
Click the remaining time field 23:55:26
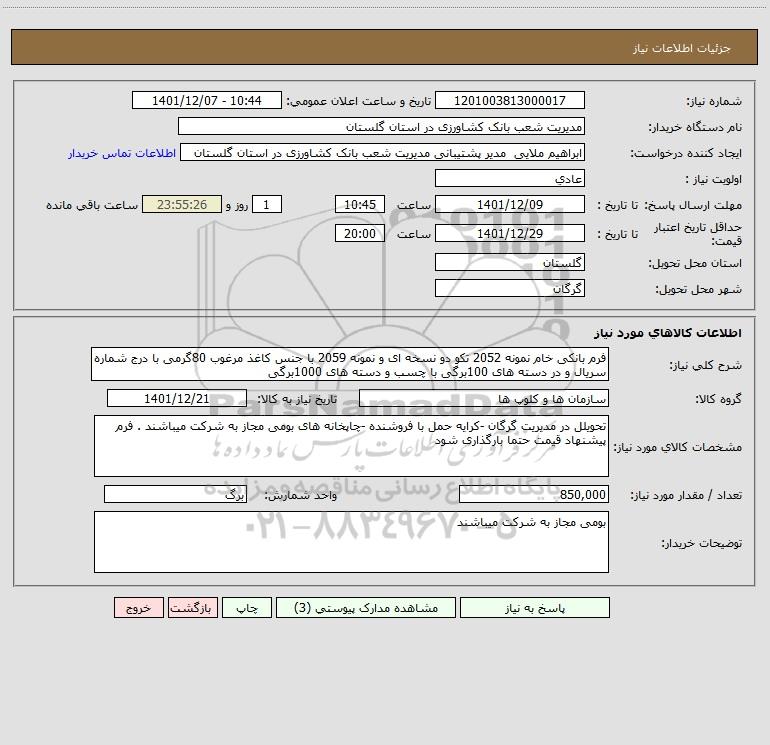(x=182, y=204)
